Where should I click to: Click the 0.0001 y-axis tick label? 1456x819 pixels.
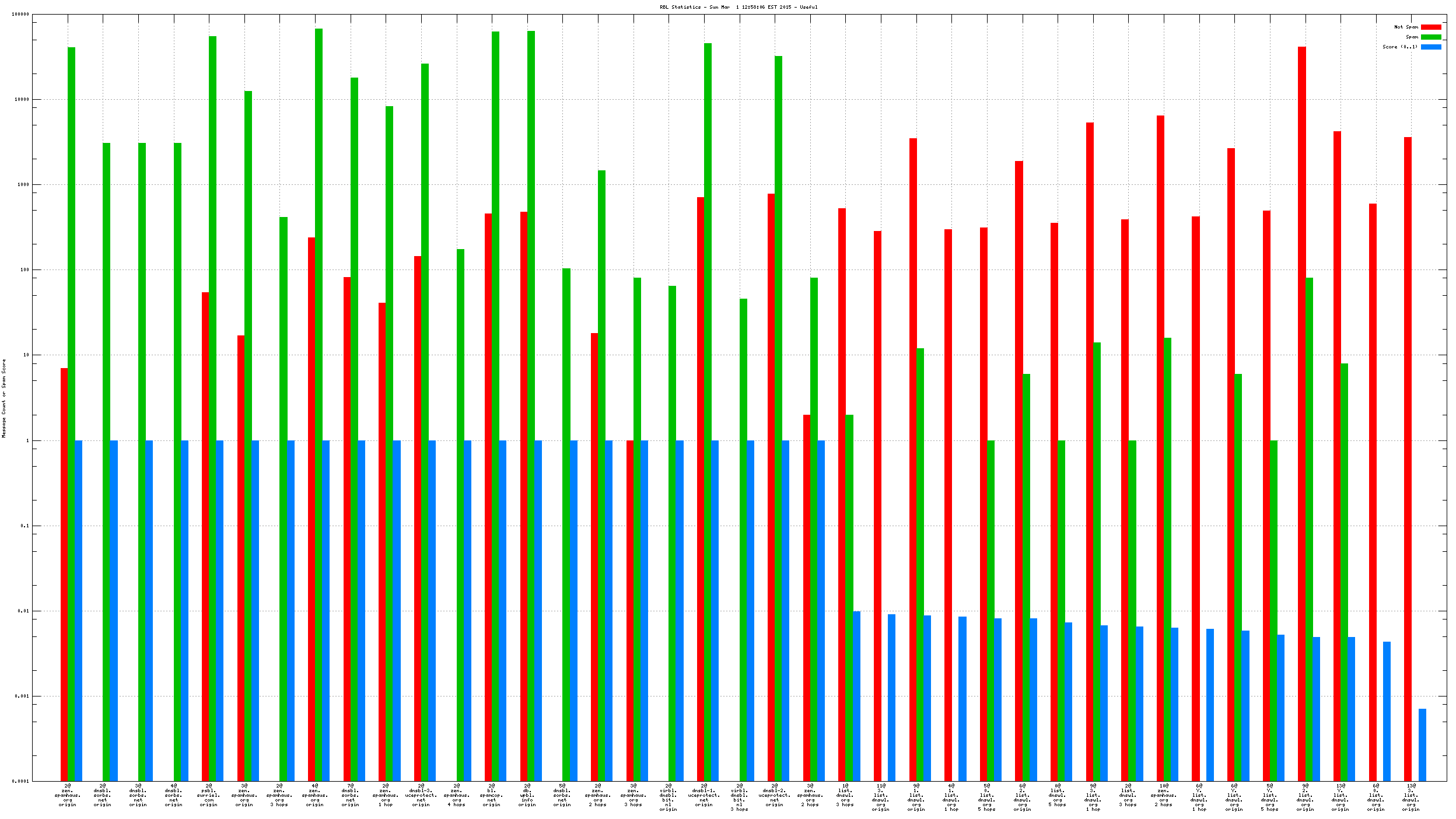pyautogui.click(x=20, y=781)
